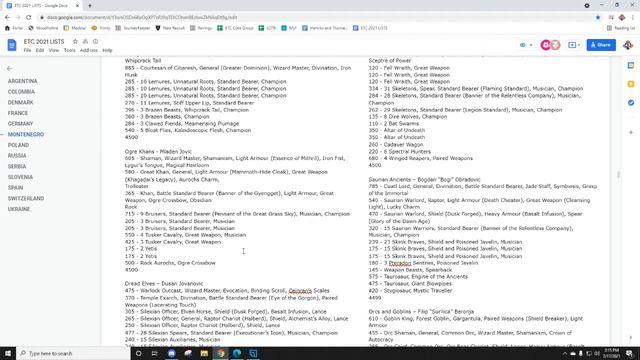Screen dimensions: 640x360
Task: Open the Calendar side panel icon
Action: click(x=631, y=65)
